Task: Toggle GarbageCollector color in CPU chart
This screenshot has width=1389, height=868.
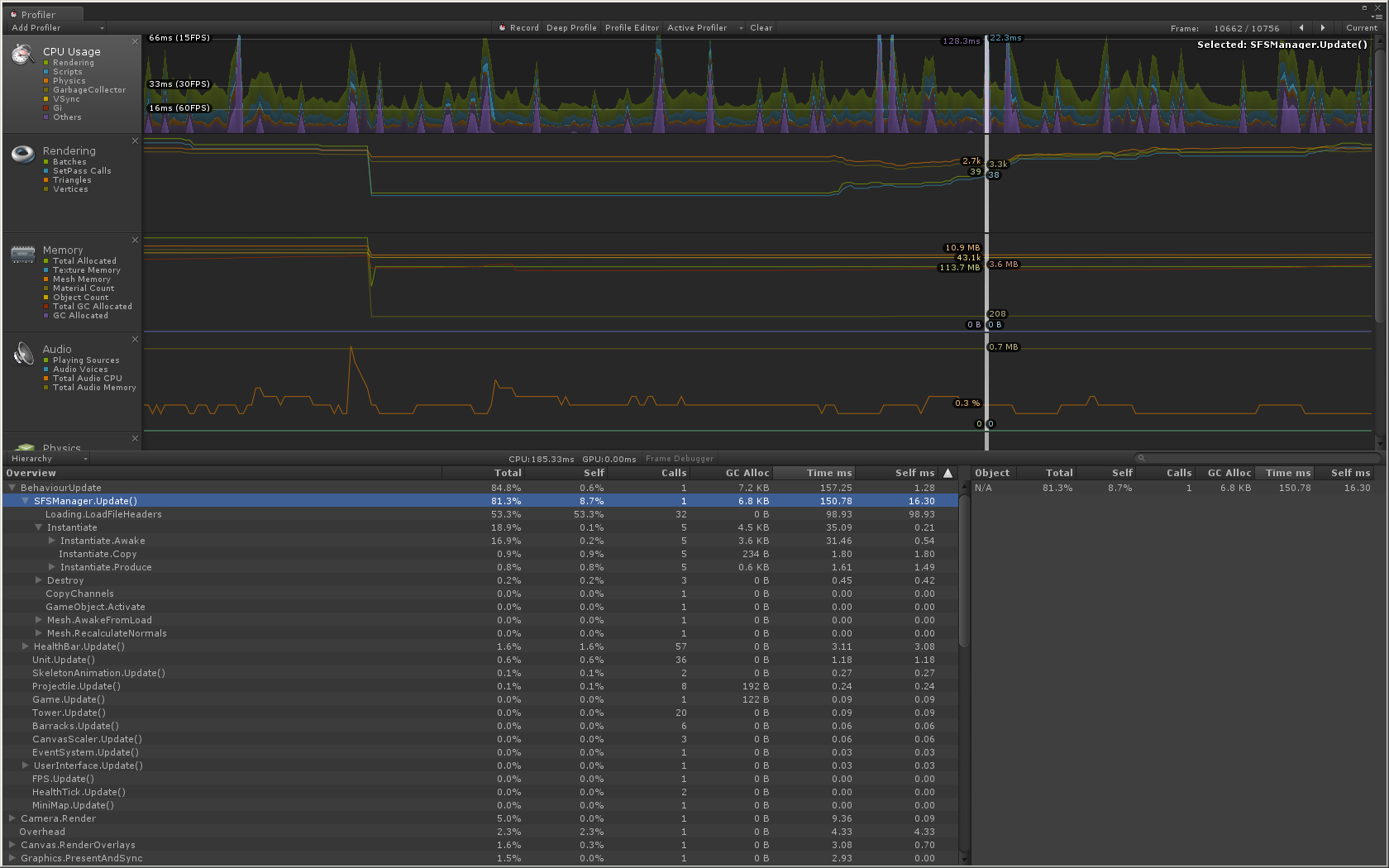Action: (x=46, y=90)
